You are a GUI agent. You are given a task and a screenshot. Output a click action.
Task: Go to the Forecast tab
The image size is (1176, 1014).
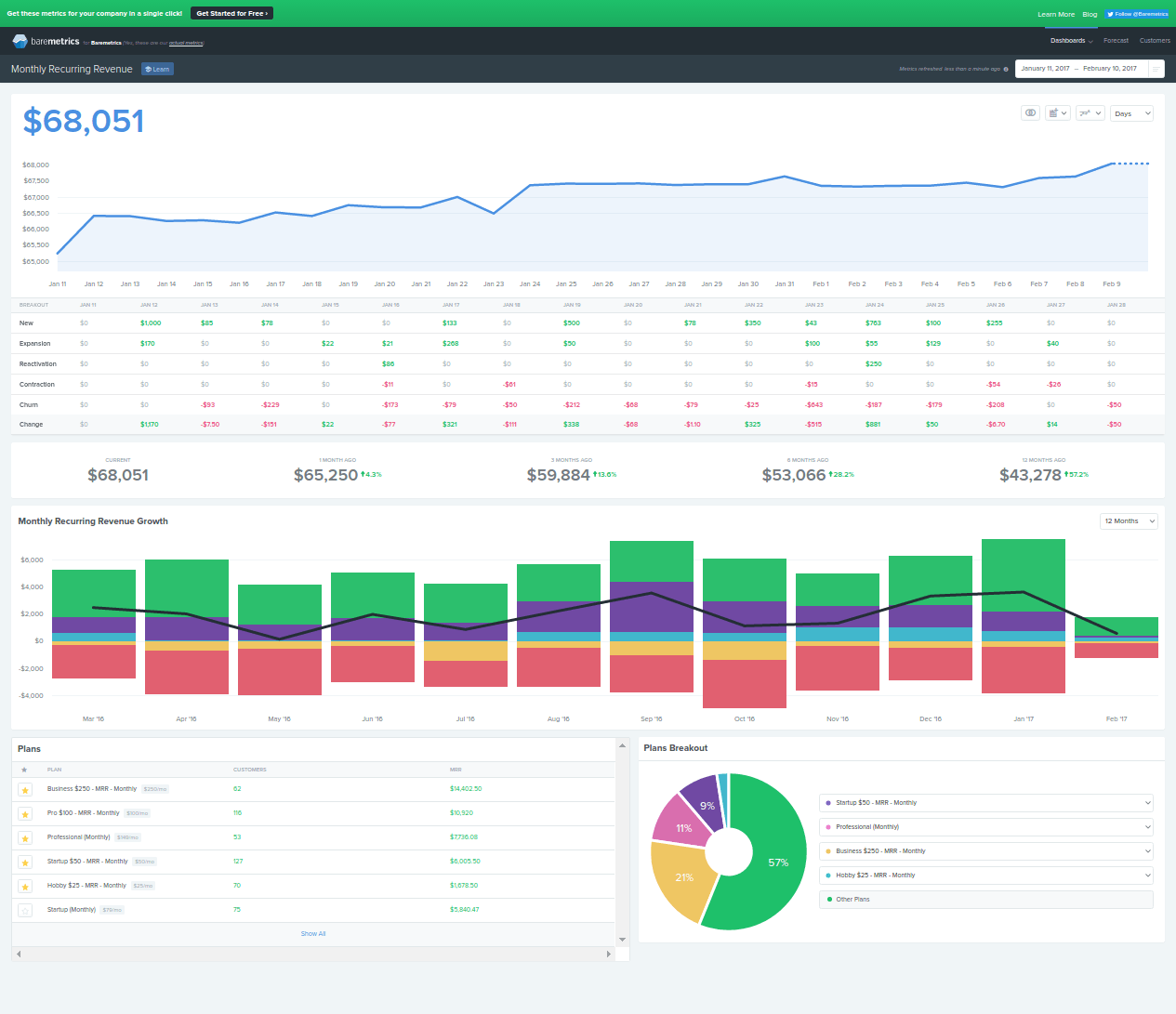[x=1116, y=41]
